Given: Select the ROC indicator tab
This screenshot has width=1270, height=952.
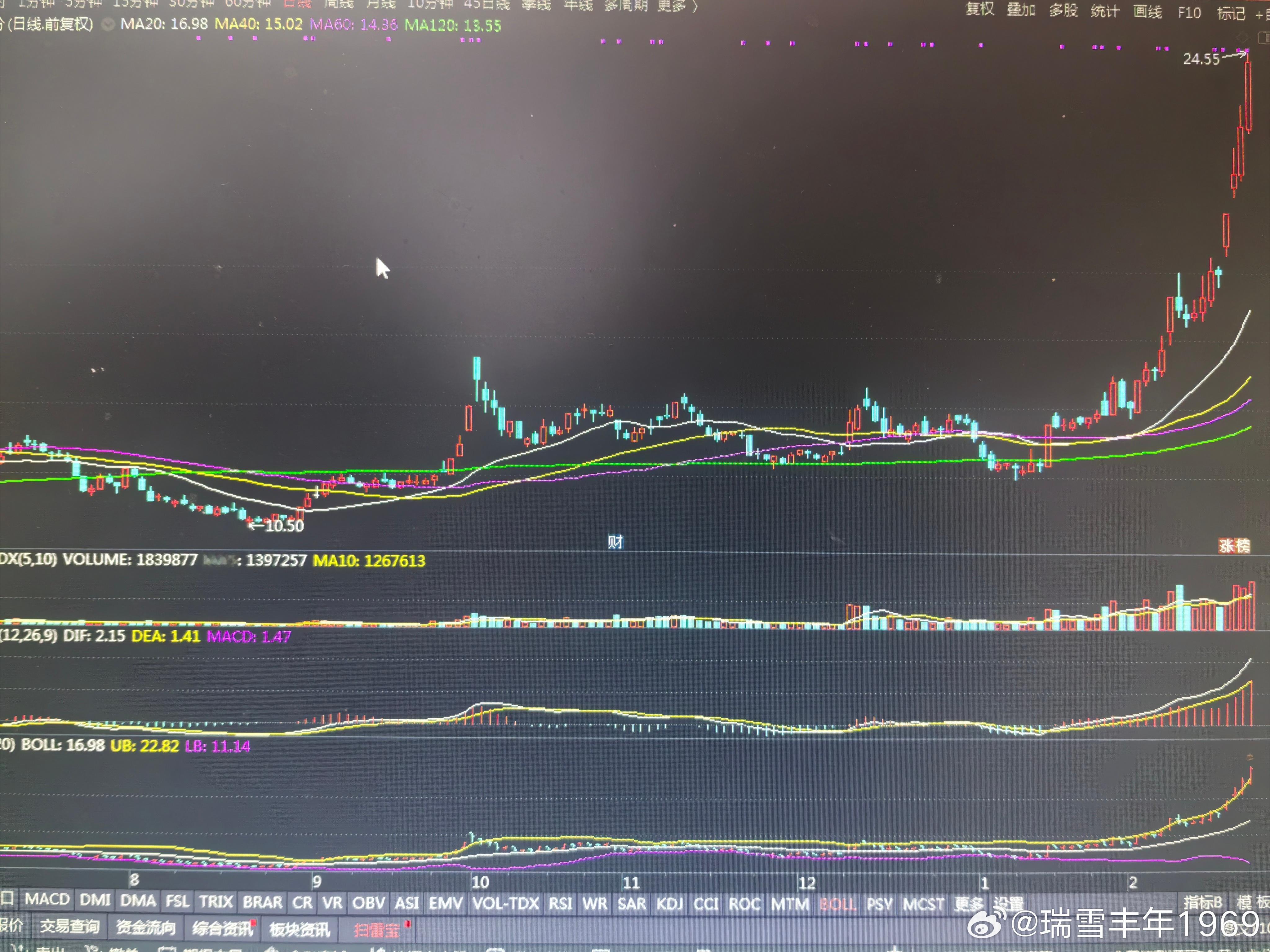Looking at the screenshot, I should (x=745, y=904).
